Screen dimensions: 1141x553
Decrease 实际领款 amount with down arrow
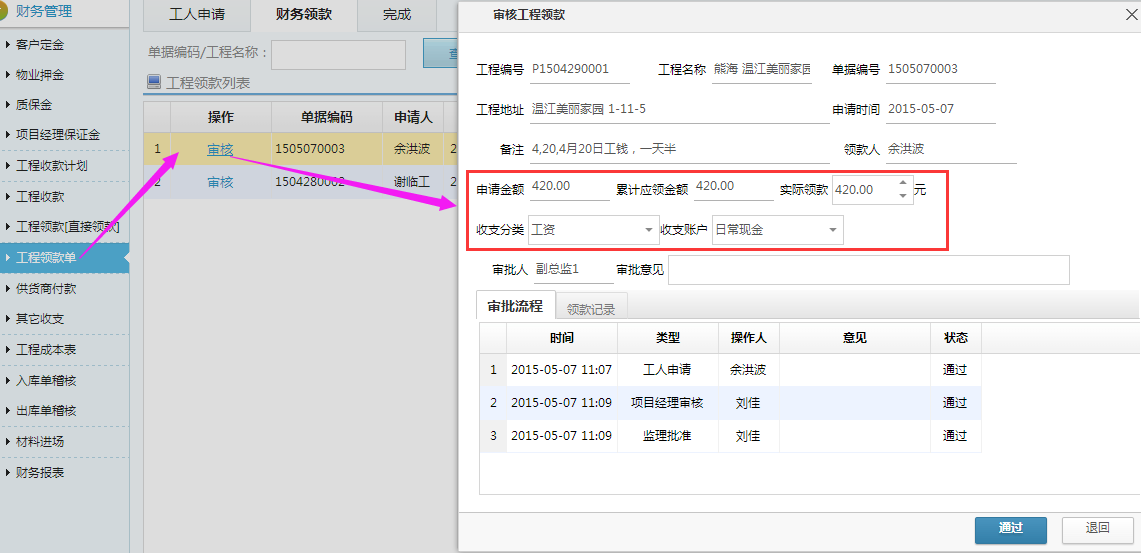coord(903,196)
